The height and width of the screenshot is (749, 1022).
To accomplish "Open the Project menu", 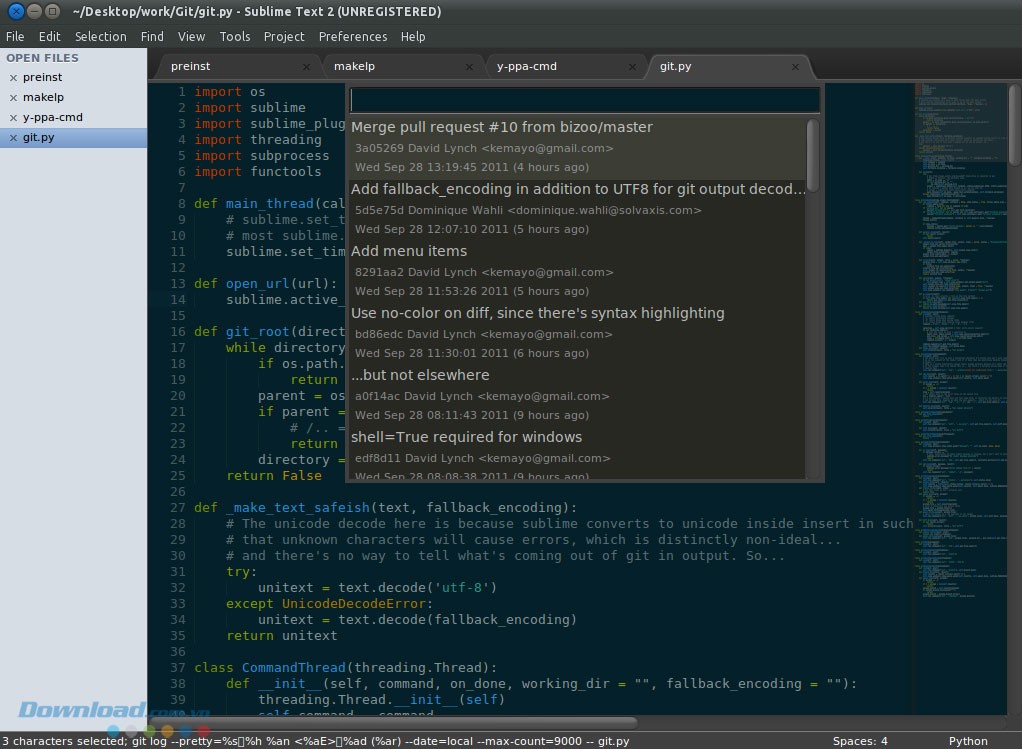I will [x=284, y=36].
